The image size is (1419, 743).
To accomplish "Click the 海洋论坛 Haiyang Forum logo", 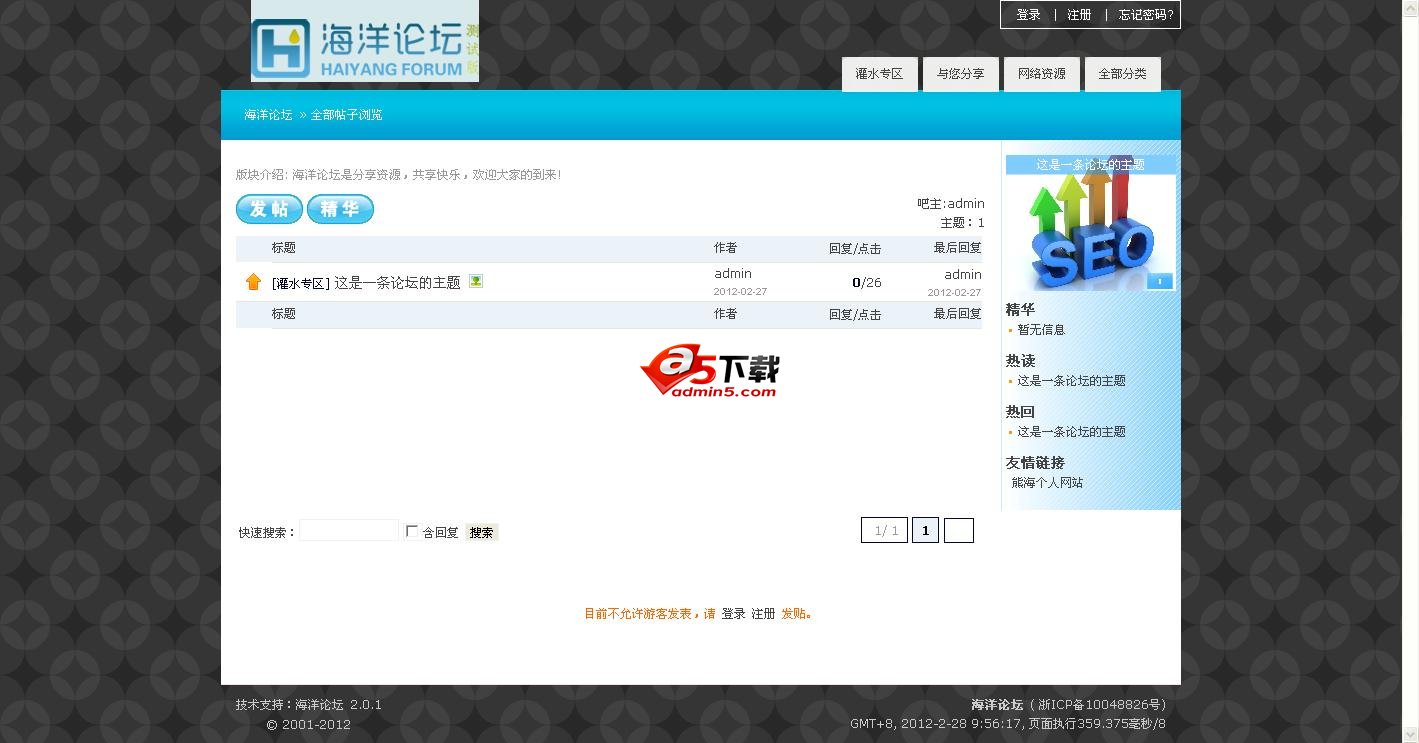I will coord(365,41).
